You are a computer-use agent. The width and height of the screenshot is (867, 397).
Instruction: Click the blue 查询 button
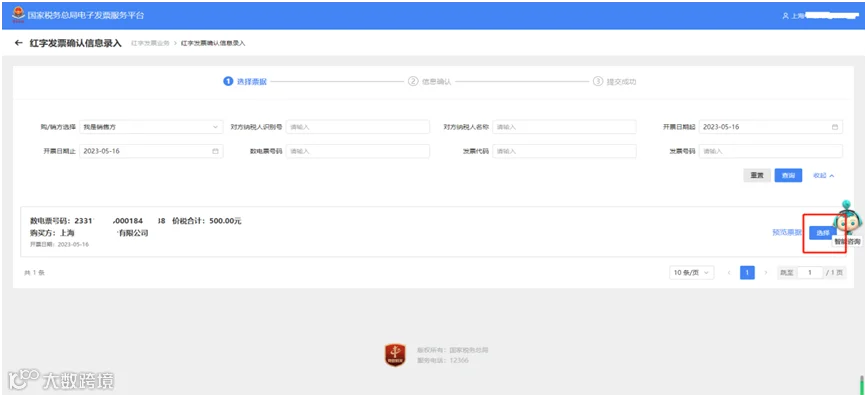[788, 175]
